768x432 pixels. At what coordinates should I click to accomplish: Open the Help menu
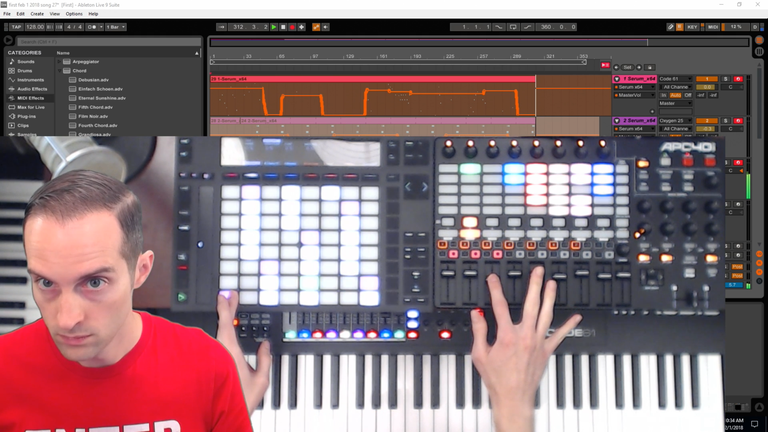[93, 14]
